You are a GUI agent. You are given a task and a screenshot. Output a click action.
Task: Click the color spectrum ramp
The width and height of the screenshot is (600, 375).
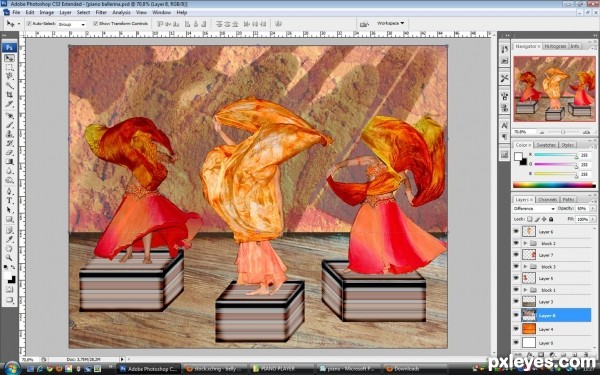point(554,186)
